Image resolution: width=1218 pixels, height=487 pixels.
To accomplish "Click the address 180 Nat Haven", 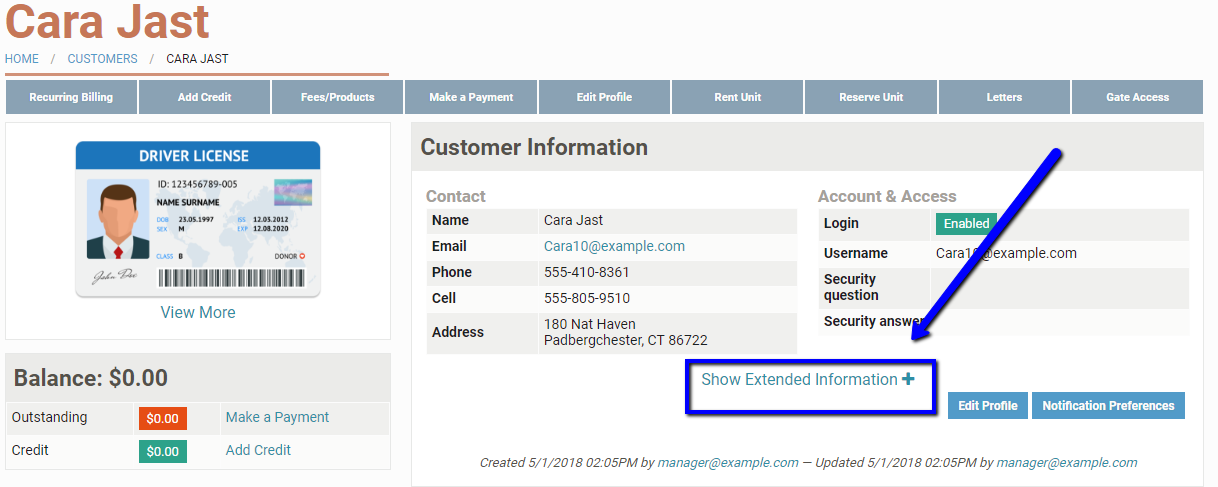I will point(589,324).
